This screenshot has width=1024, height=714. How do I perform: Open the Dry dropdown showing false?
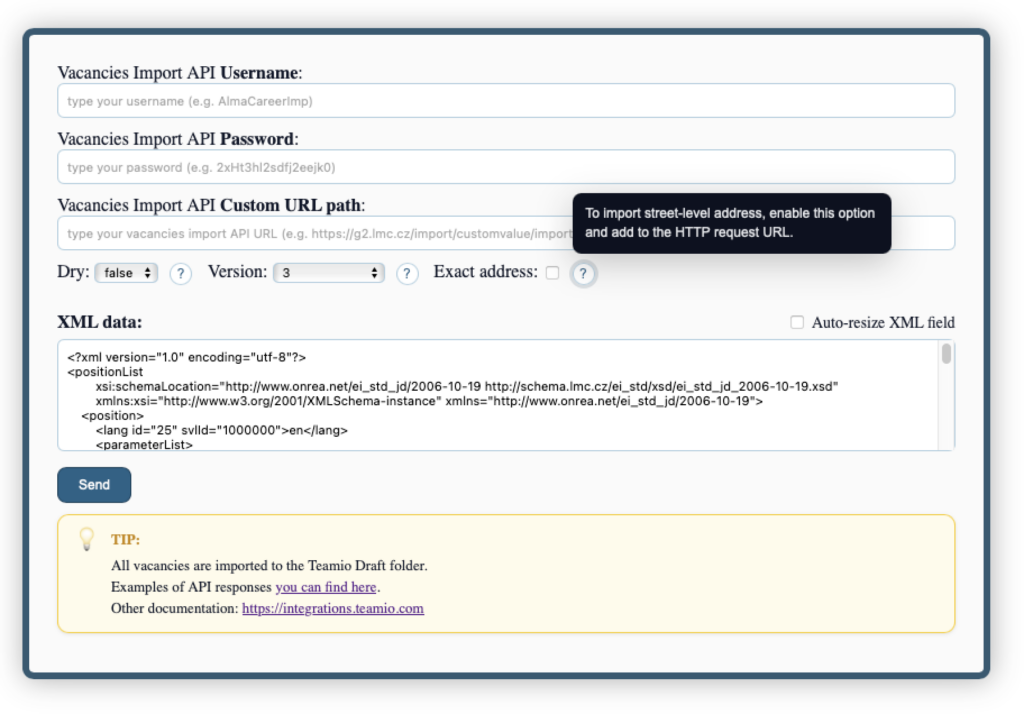(x=120, y=271)
